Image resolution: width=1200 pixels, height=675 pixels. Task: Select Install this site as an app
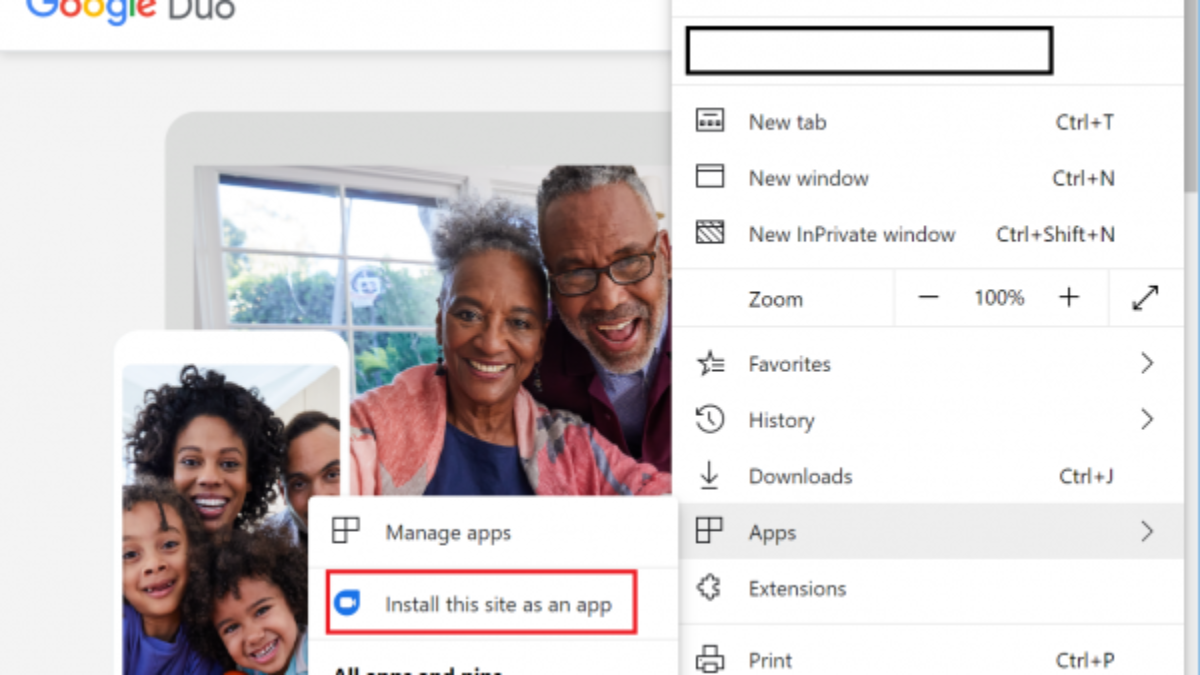click(481, 604)
